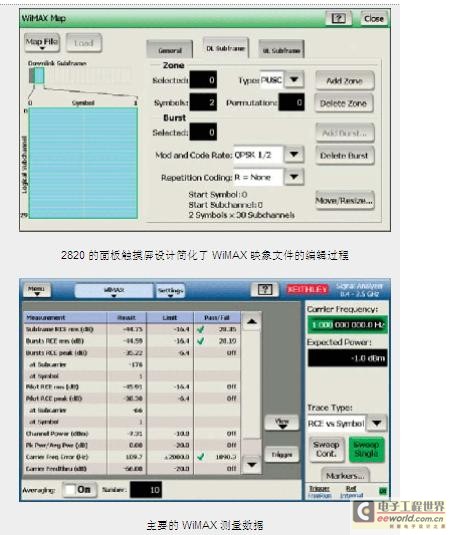This screenshot has height=535, width=450.
Task: Click the Sweep Cont. button
Action: click(x=326, y=449)
